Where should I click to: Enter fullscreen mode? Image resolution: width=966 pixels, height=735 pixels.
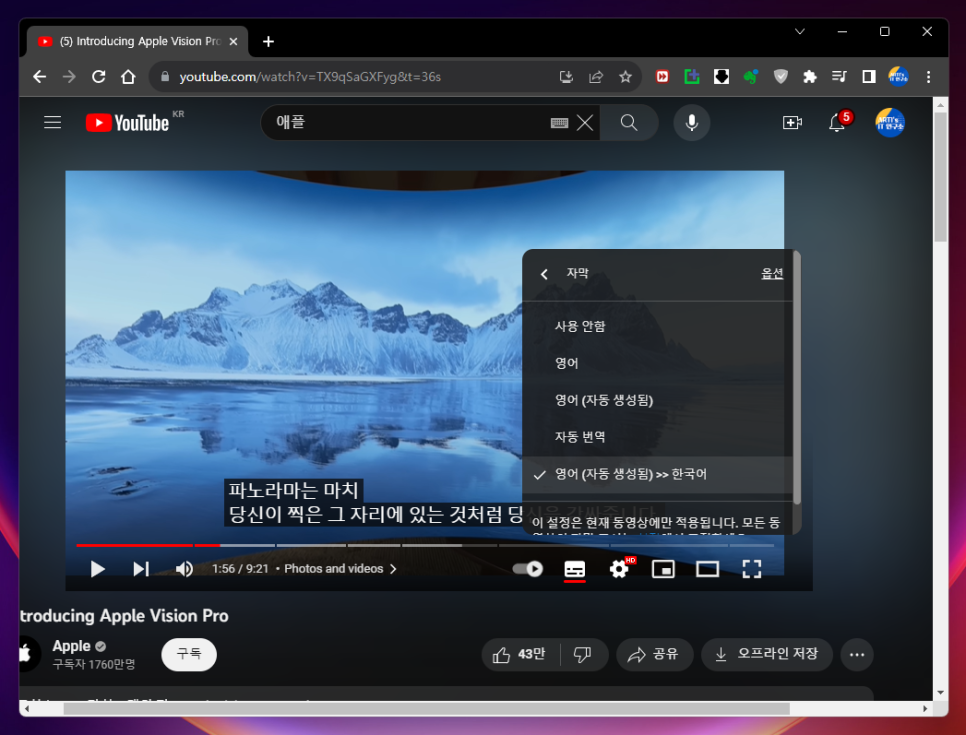pos(752,569)
